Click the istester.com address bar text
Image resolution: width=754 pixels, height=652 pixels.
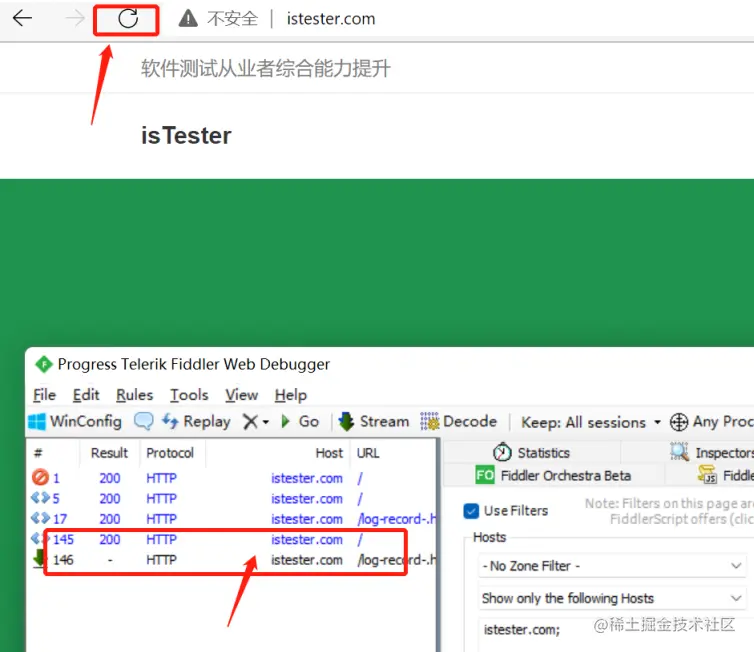pos(331,19)
